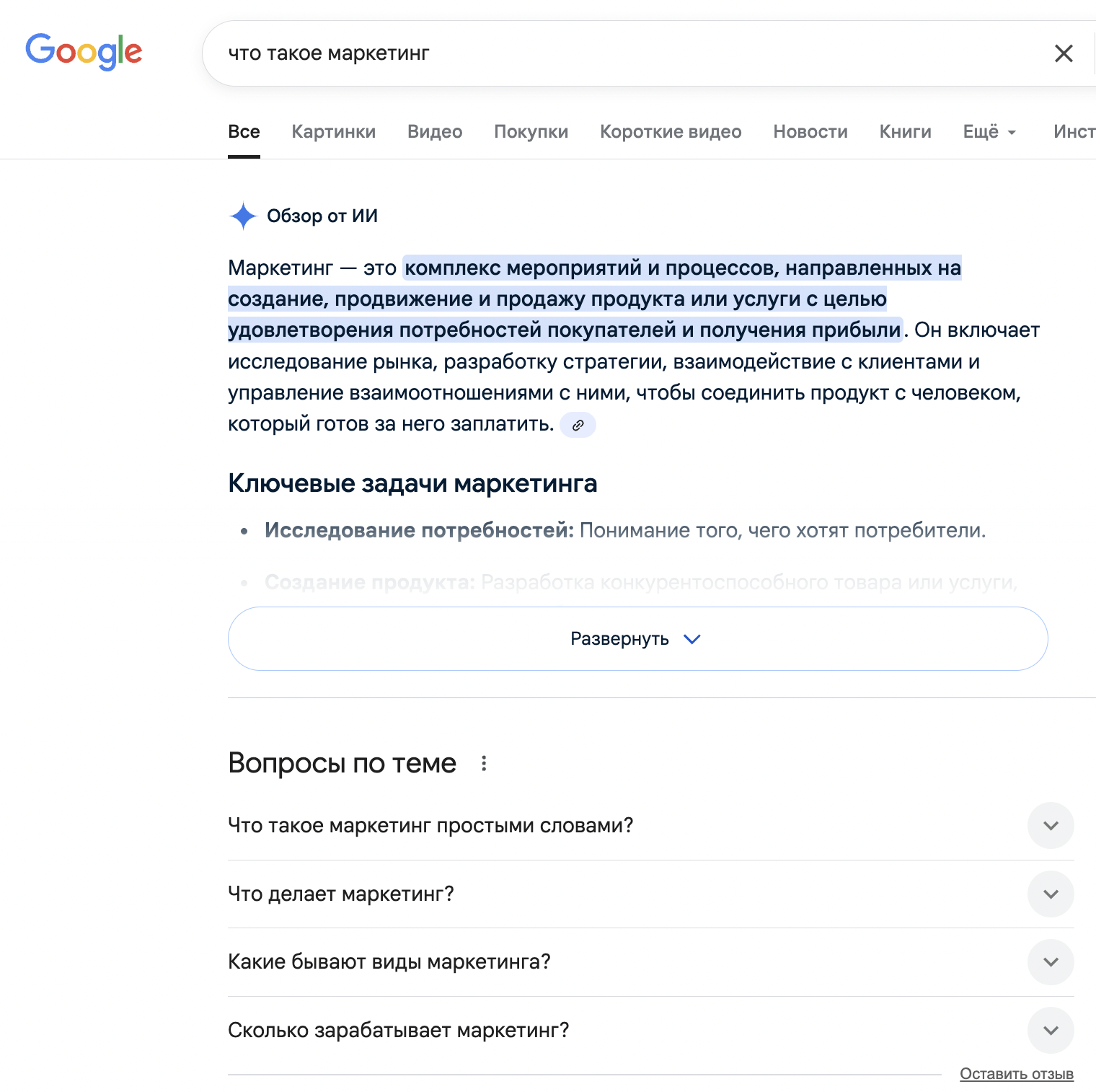Expand the question Что делает маркетинг
Screen dimensions: 1096x1092
pos(1051,894)
